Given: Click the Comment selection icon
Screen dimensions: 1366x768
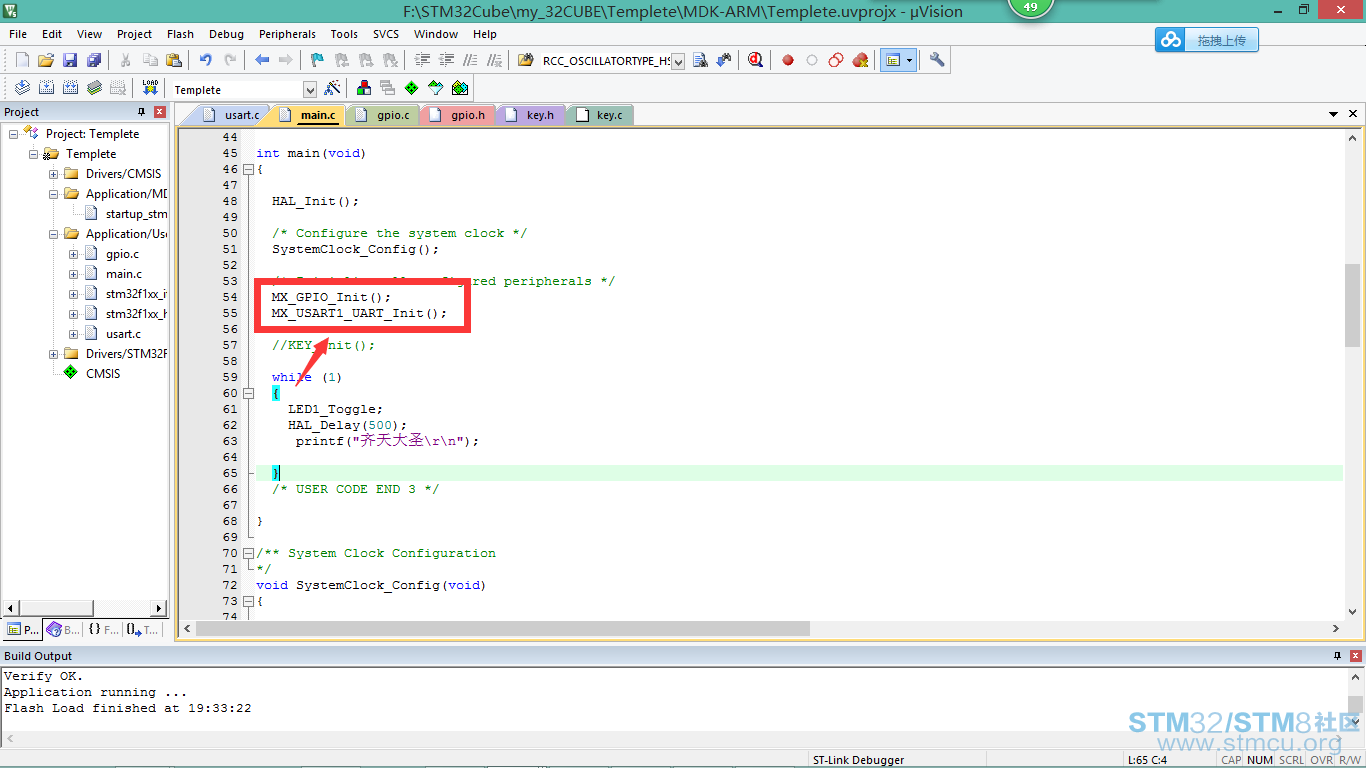Looking at the screenshot, I should coord(471,60).
